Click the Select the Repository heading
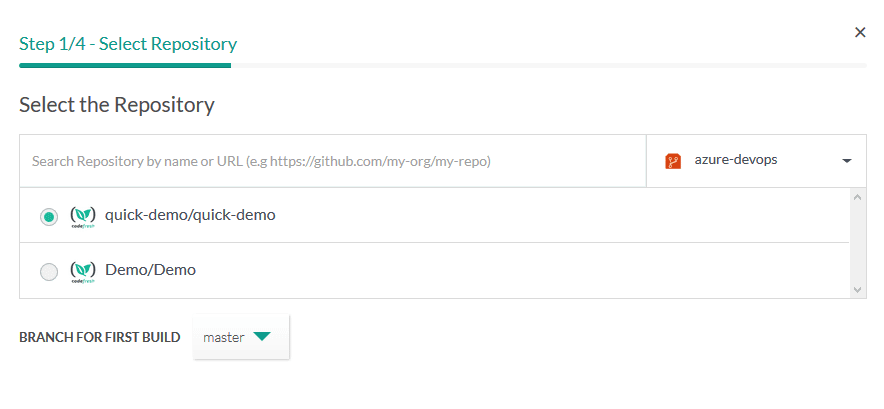Image resolution: width=884 pixels, height=409 pixels. click(x=117, y=105)
